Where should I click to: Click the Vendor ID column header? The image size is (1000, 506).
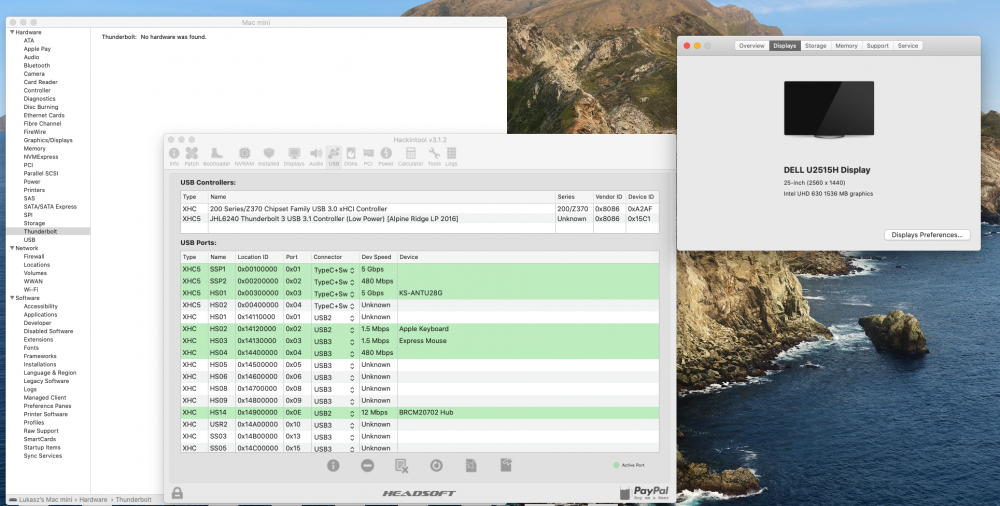609,197
